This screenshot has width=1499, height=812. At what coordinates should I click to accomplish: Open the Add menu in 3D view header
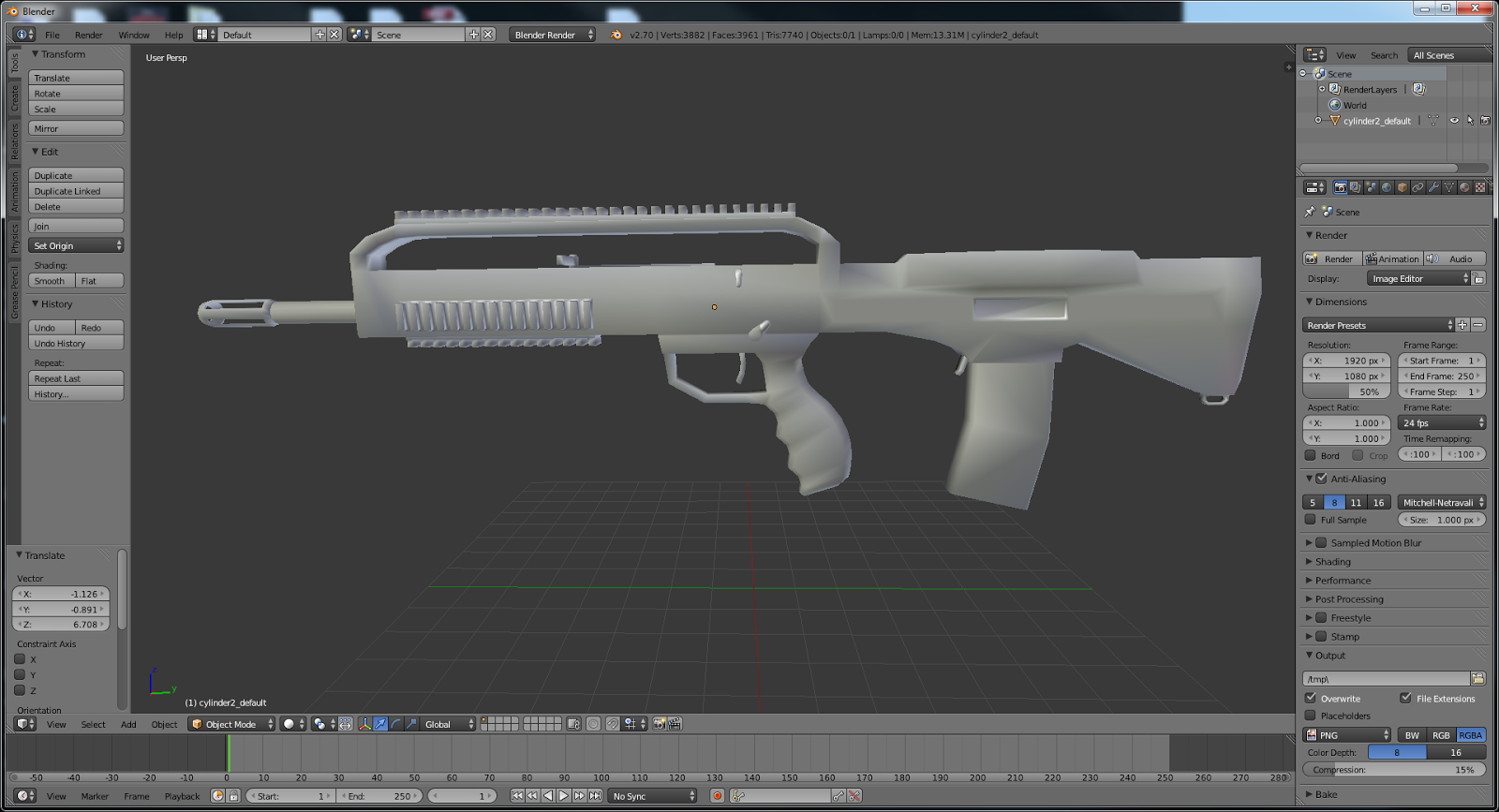pos(128,724)
